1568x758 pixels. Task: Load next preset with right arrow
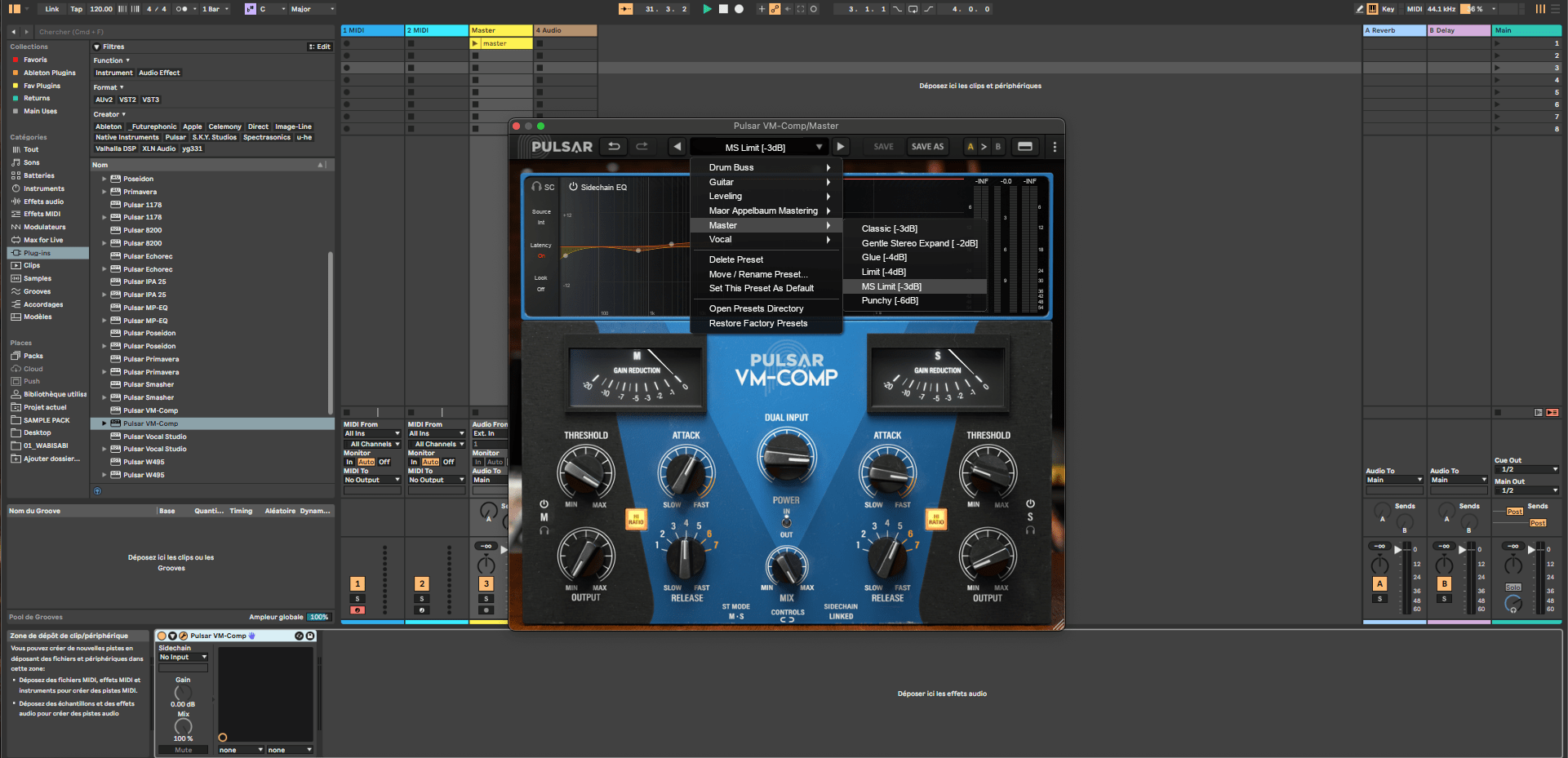840,147
